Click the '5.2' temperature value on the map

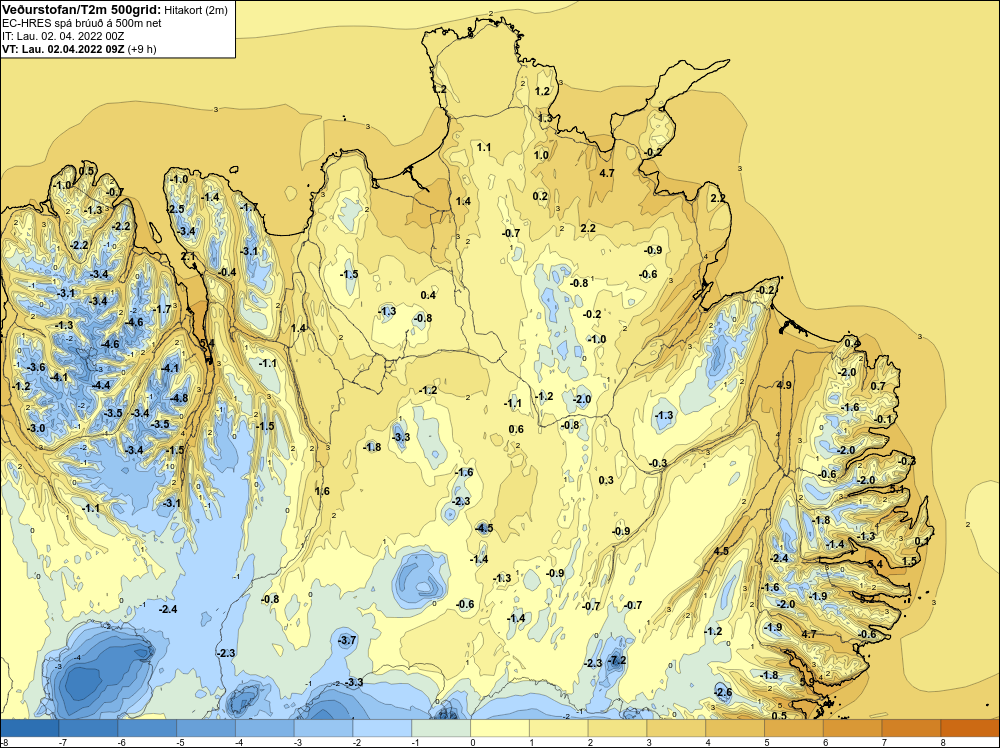coord(867,599)
